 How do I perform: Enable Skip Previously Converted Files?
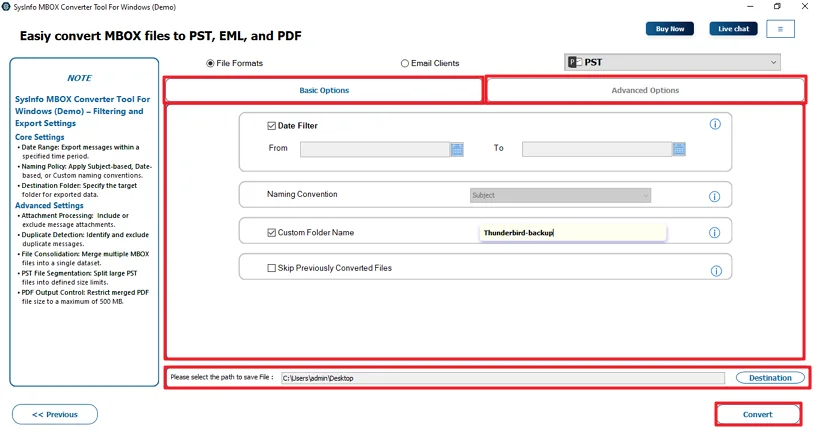click(271, 268)
